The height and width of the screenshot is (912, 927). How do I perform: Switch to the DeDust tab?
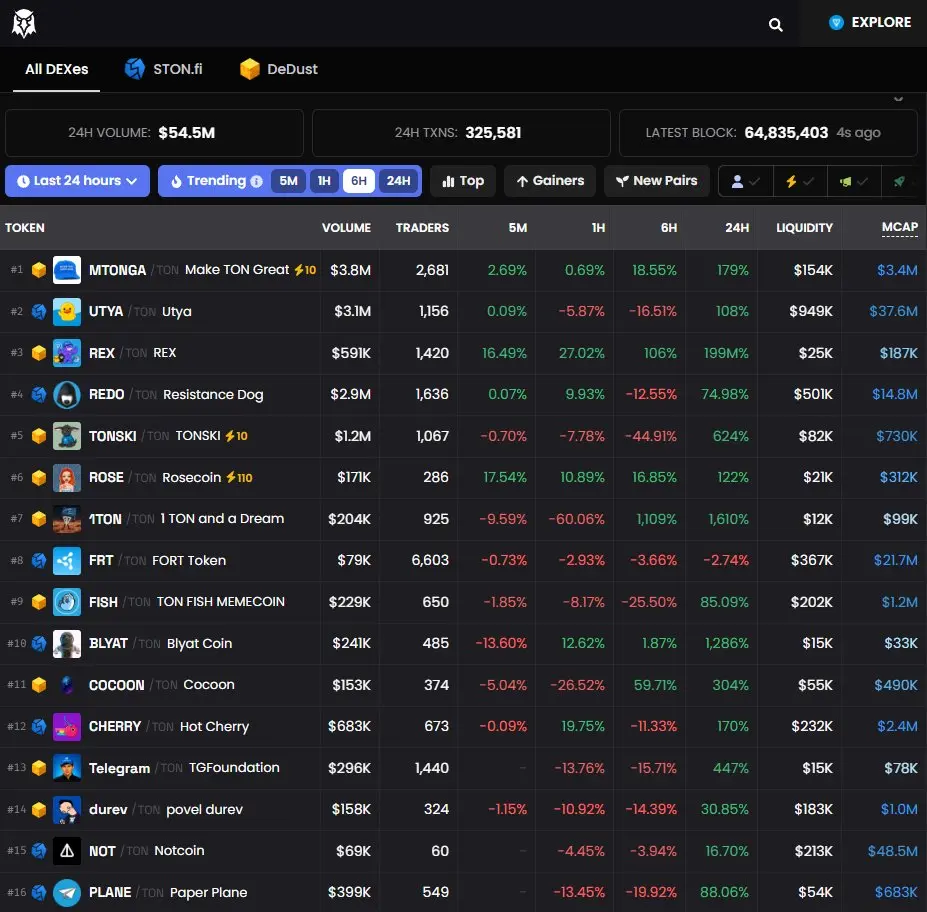pos(279,69)
